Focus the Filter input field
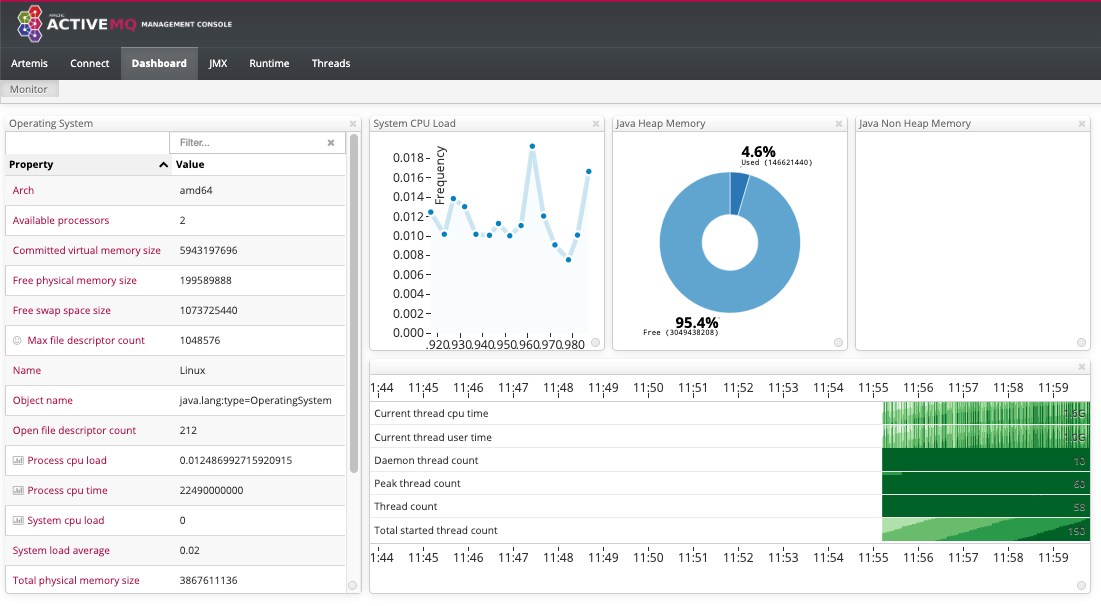The image size is (1101, 606). pyautogui.click(x=250, y=143)
